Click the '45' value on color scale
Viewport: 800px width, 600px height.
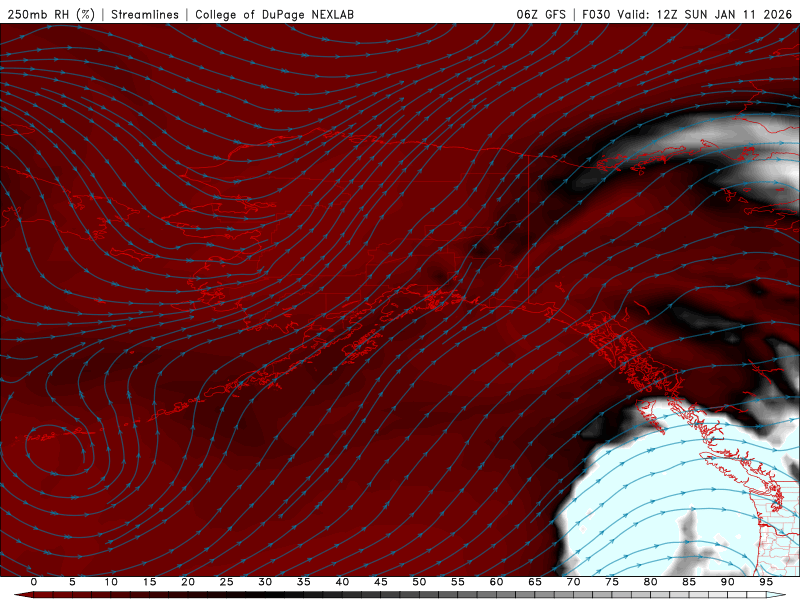coord(380,582)
